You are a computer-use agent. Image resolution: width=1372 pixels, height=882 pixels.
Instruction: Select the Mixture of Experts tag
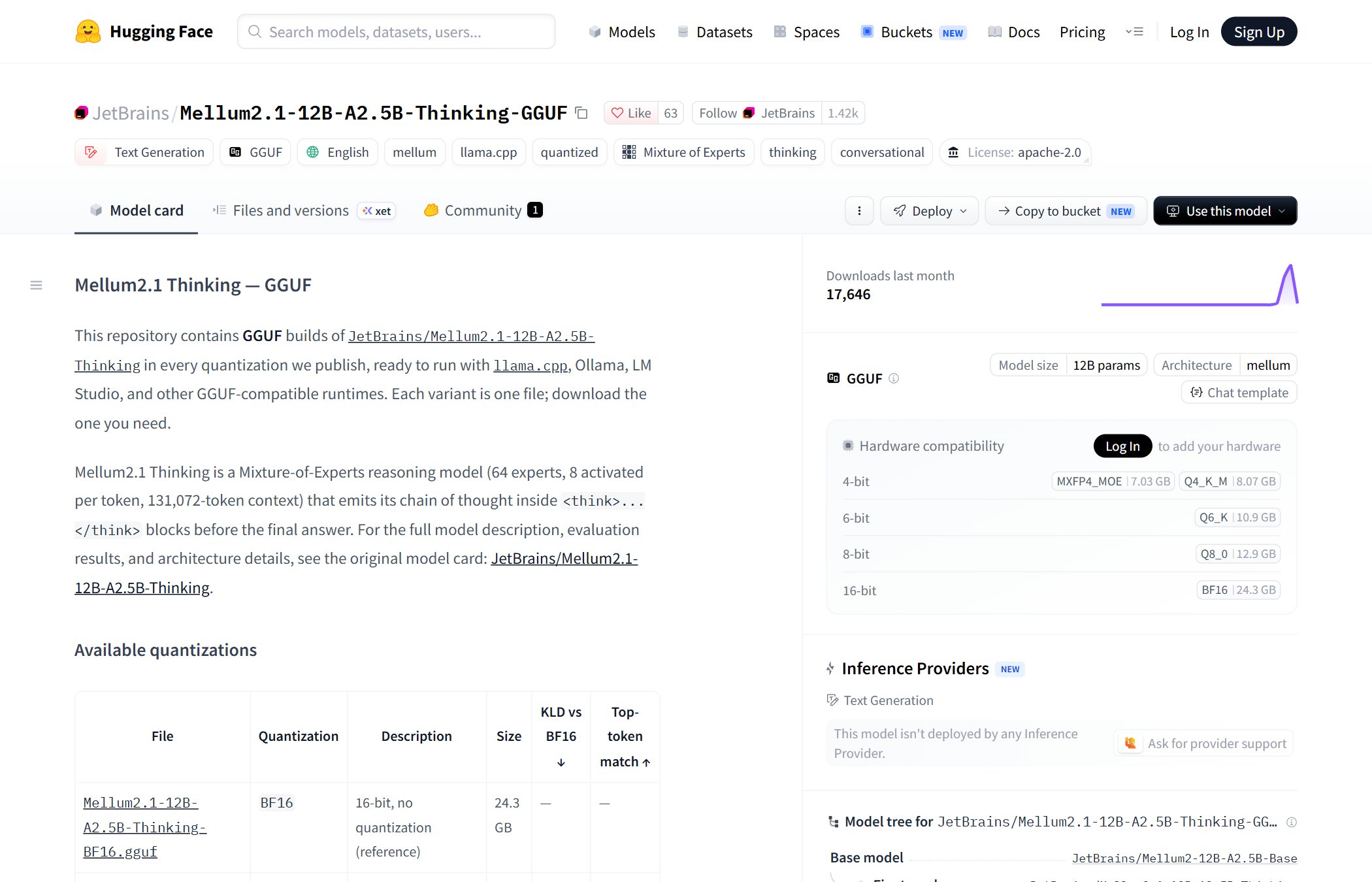(684, 152)
